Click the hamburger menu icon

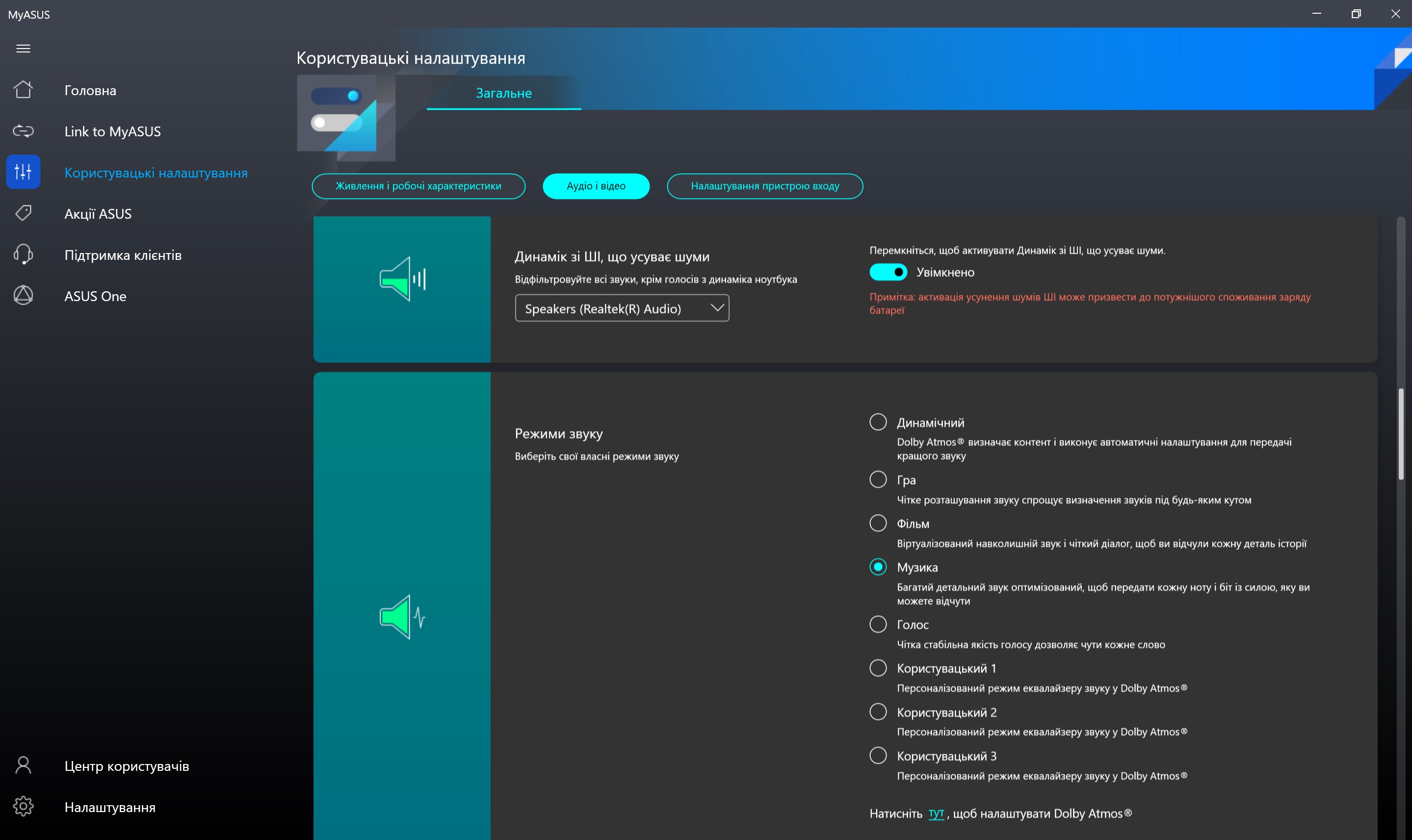coord(23,49)
